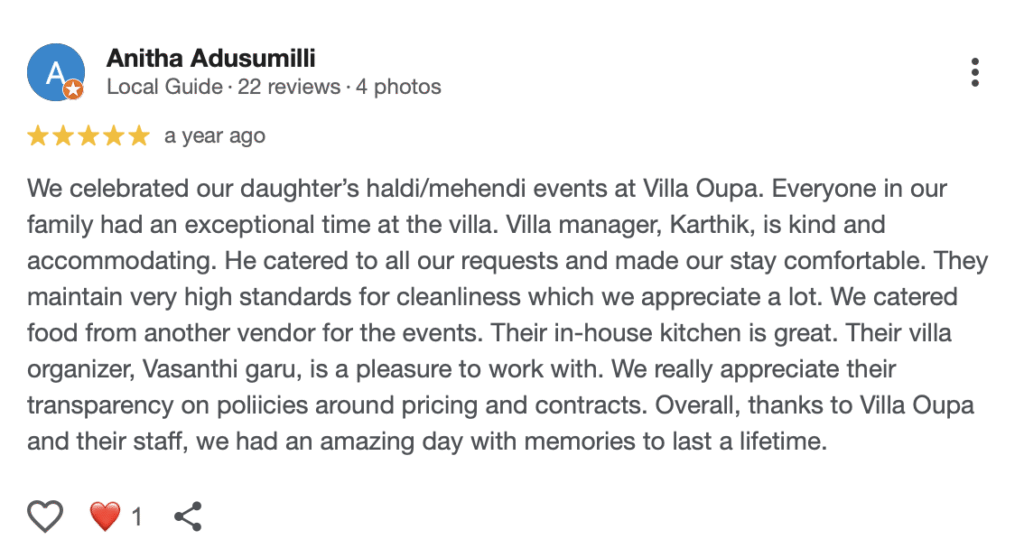Click the red heart reaction emoji
This screenshot has height=558, width=1024.
pyautogui.click(x=105, y=516)
